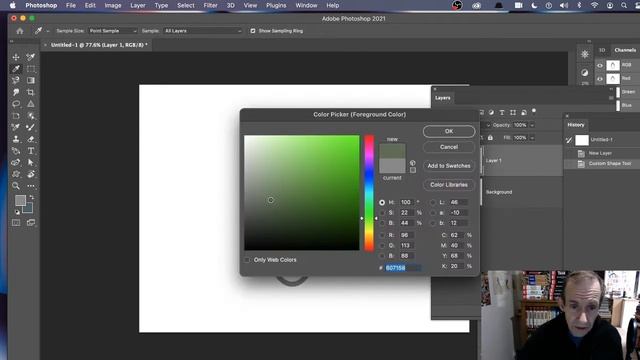The height and width of the screenshot is (360, 640).
Task: Open the Image menu
Action: pos(113,5)
